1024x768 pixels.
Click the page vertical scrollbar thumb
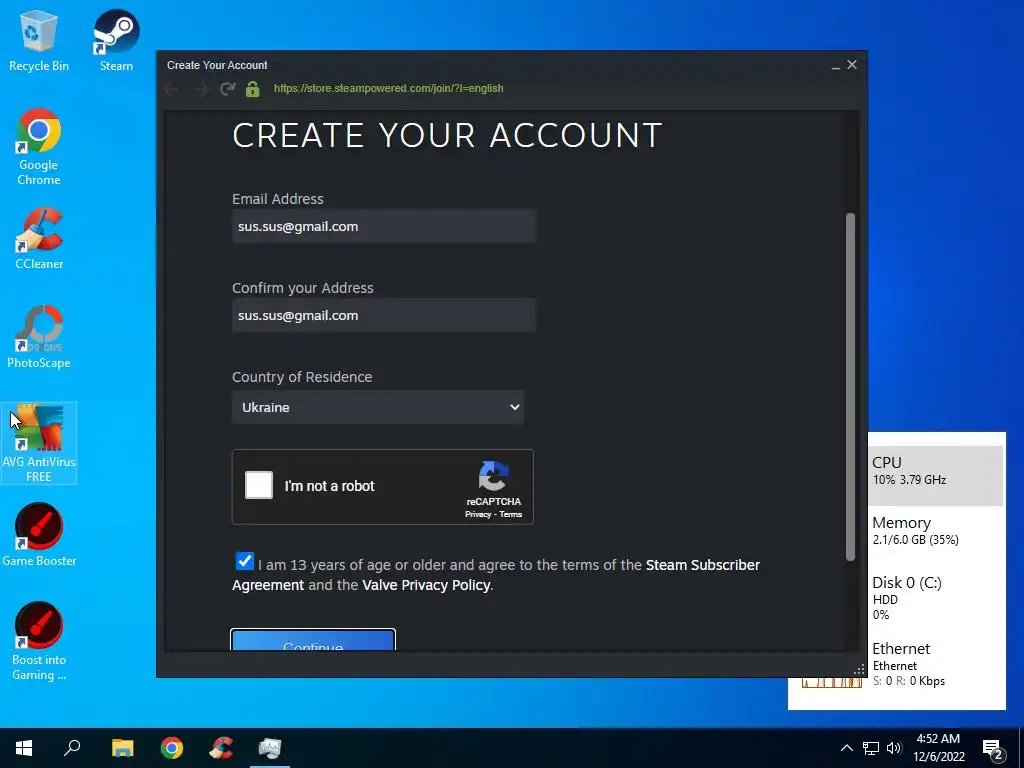pyautogui.click(x=850, y=387)
